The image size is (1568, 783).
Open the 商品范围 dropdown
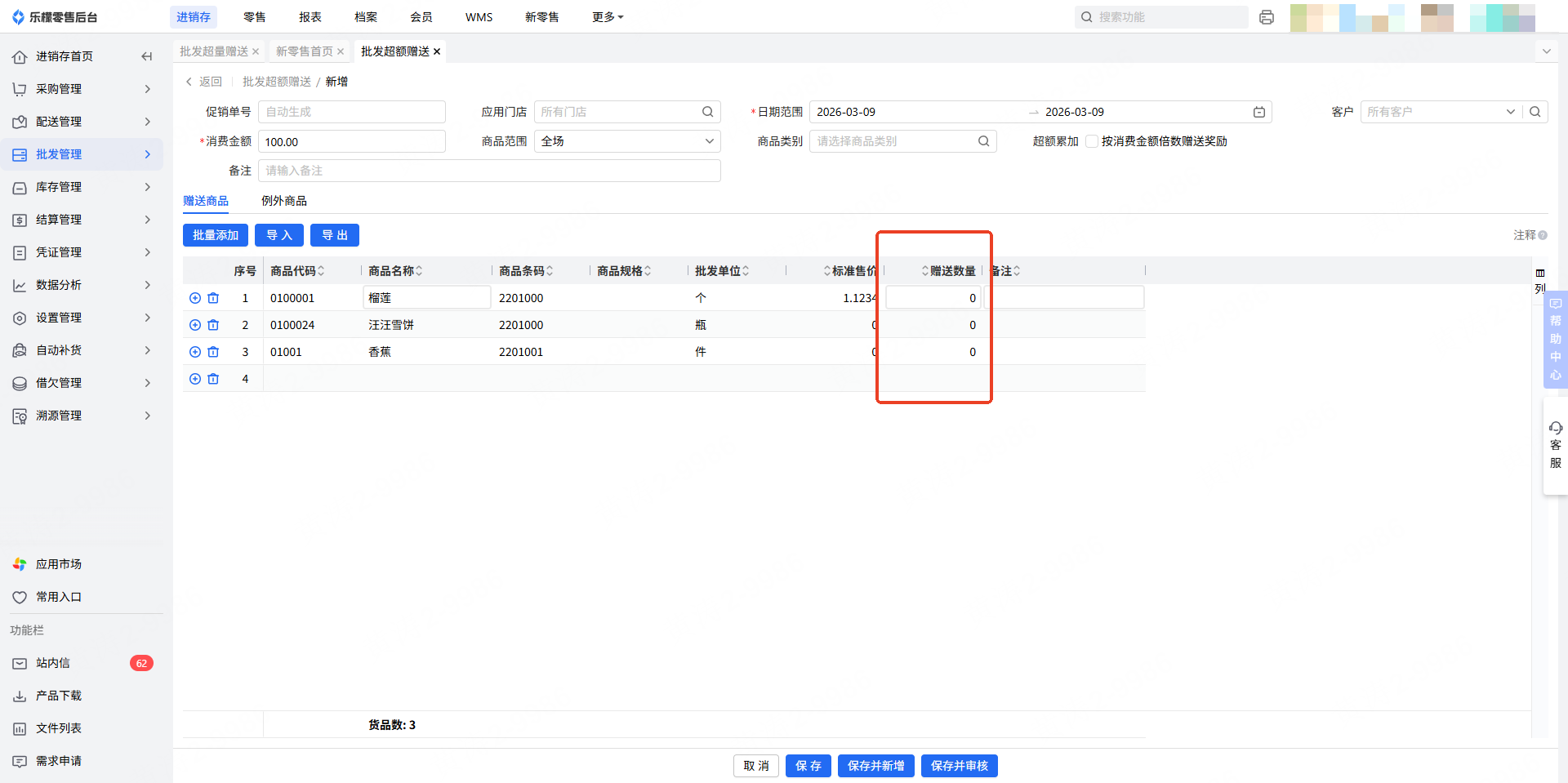point(627,141)
